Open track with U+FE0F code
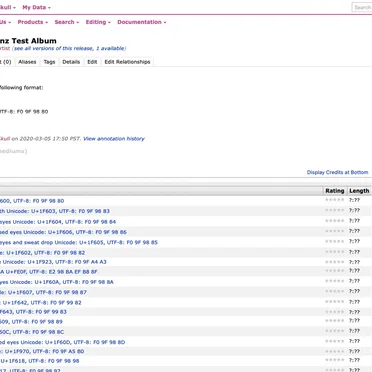This screenshot has width=372, height=372. tap(49, 272)
